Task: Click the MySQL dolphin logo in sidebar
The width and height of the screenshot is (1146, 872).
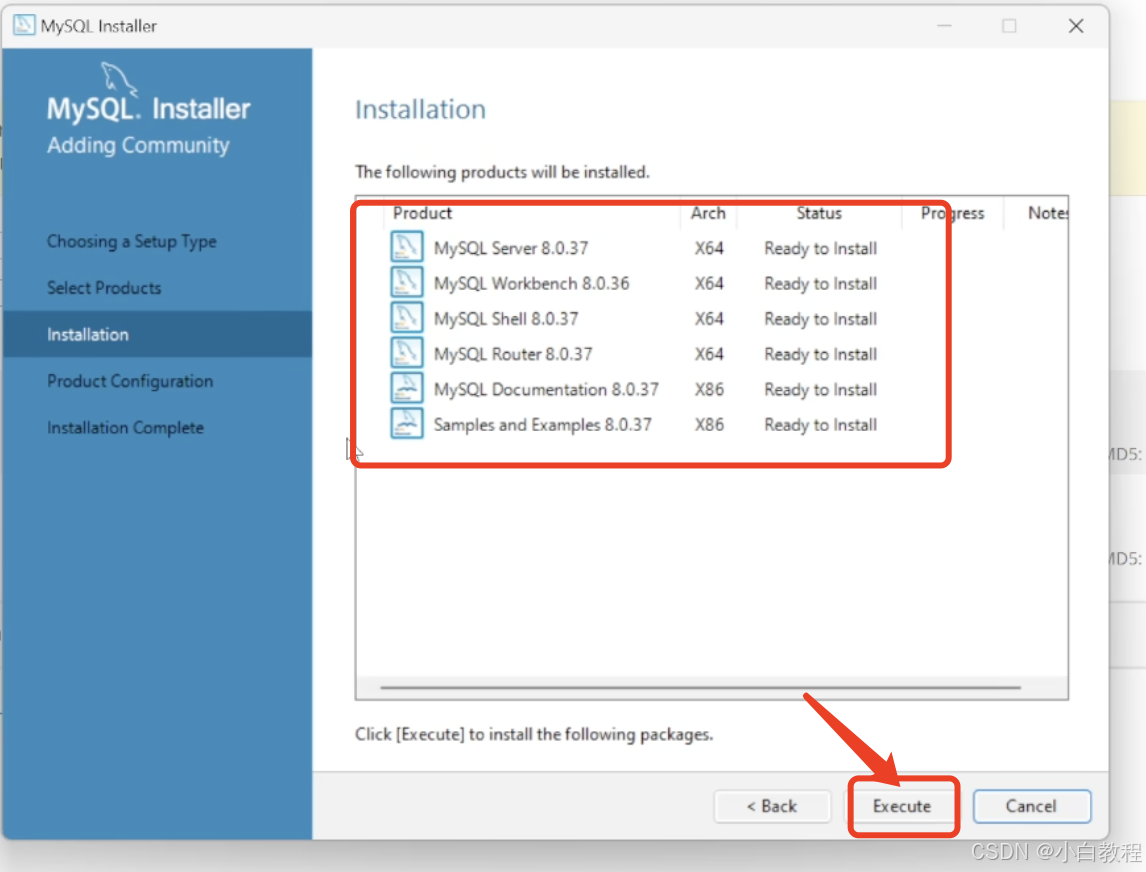Action: (118, 79)
